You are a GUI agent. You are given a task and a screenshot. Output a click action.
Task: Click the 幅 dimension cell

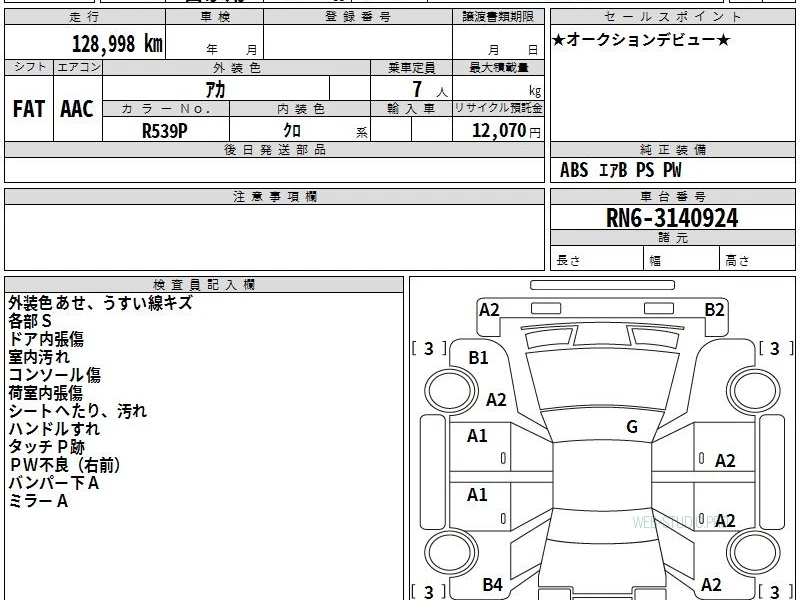point(682,260)
